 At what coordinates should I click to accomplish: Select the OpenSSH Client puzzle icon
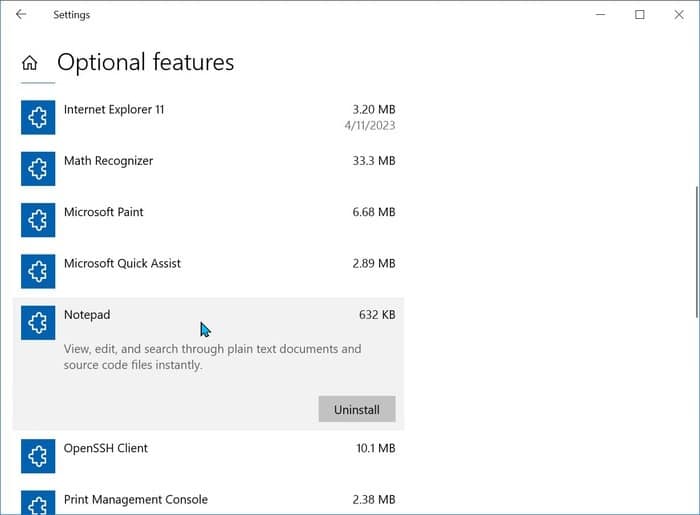point(38,456)
